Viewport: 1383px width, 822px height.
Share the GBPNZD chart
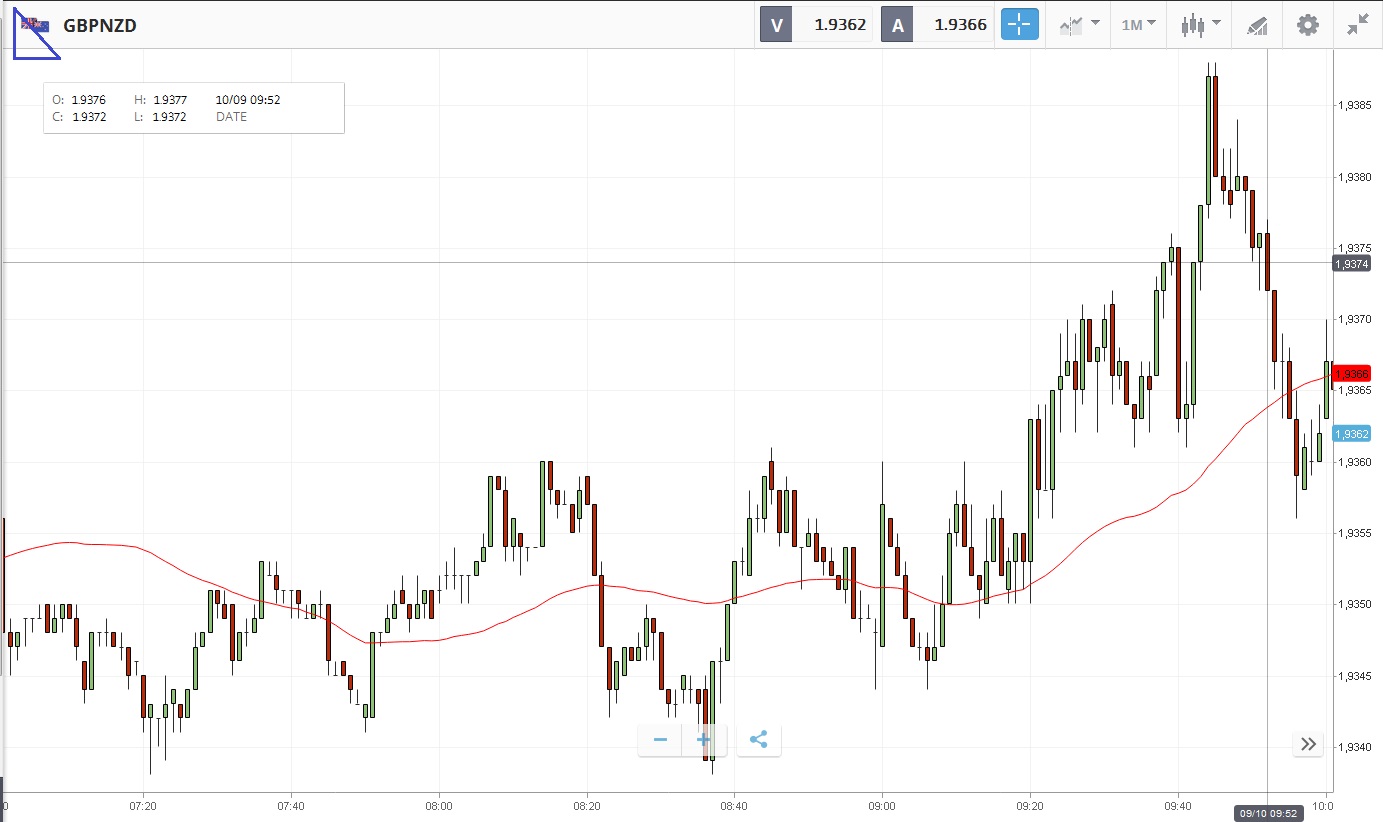[x=758, y=740]
